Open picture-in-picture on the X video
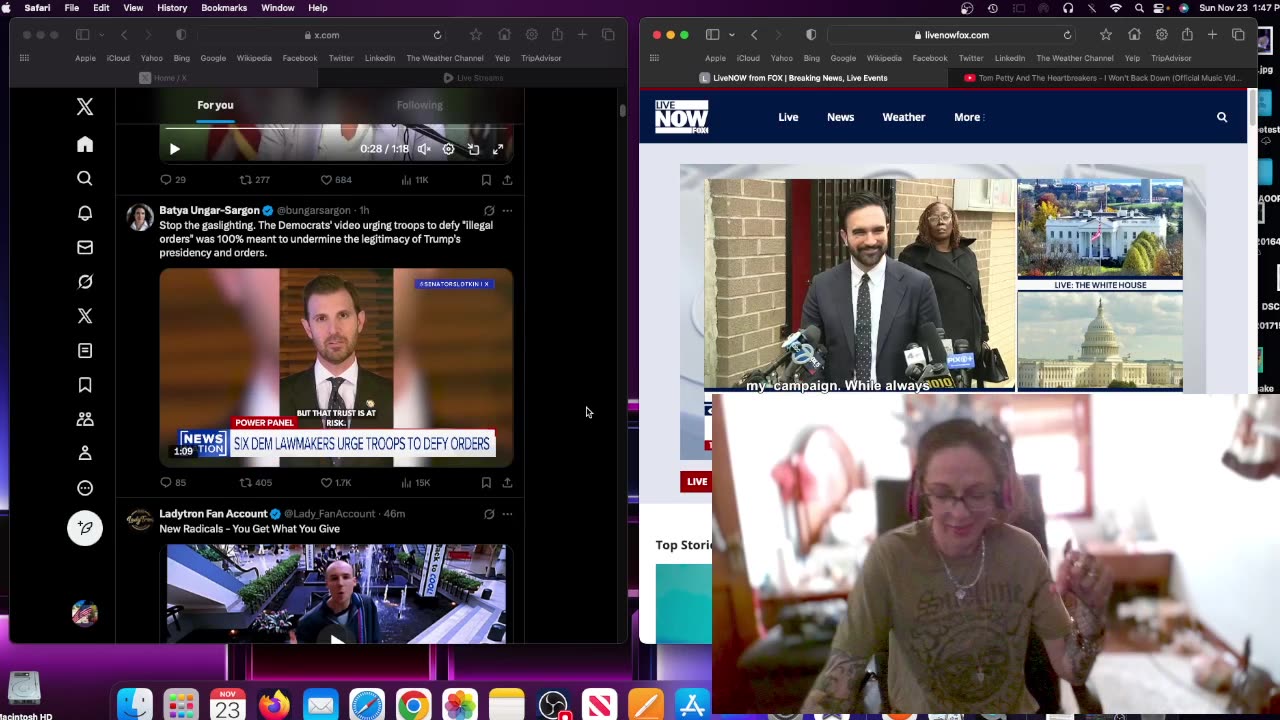The image size is (1280, 720). 473,149
